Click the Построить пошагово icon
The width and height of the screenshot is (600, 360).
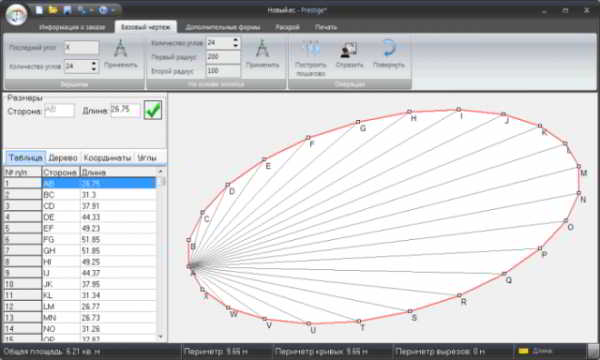[x=311, y=49]
